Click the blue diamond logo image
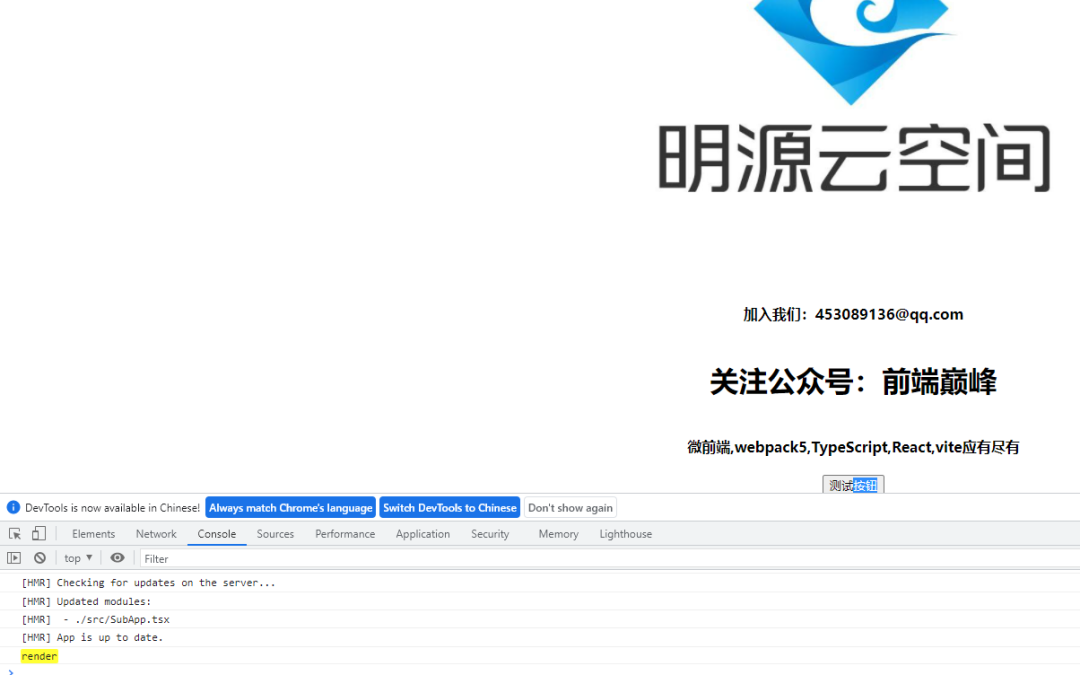The image size is (1080, 675). pyautogui.click(x=853, y=52)
